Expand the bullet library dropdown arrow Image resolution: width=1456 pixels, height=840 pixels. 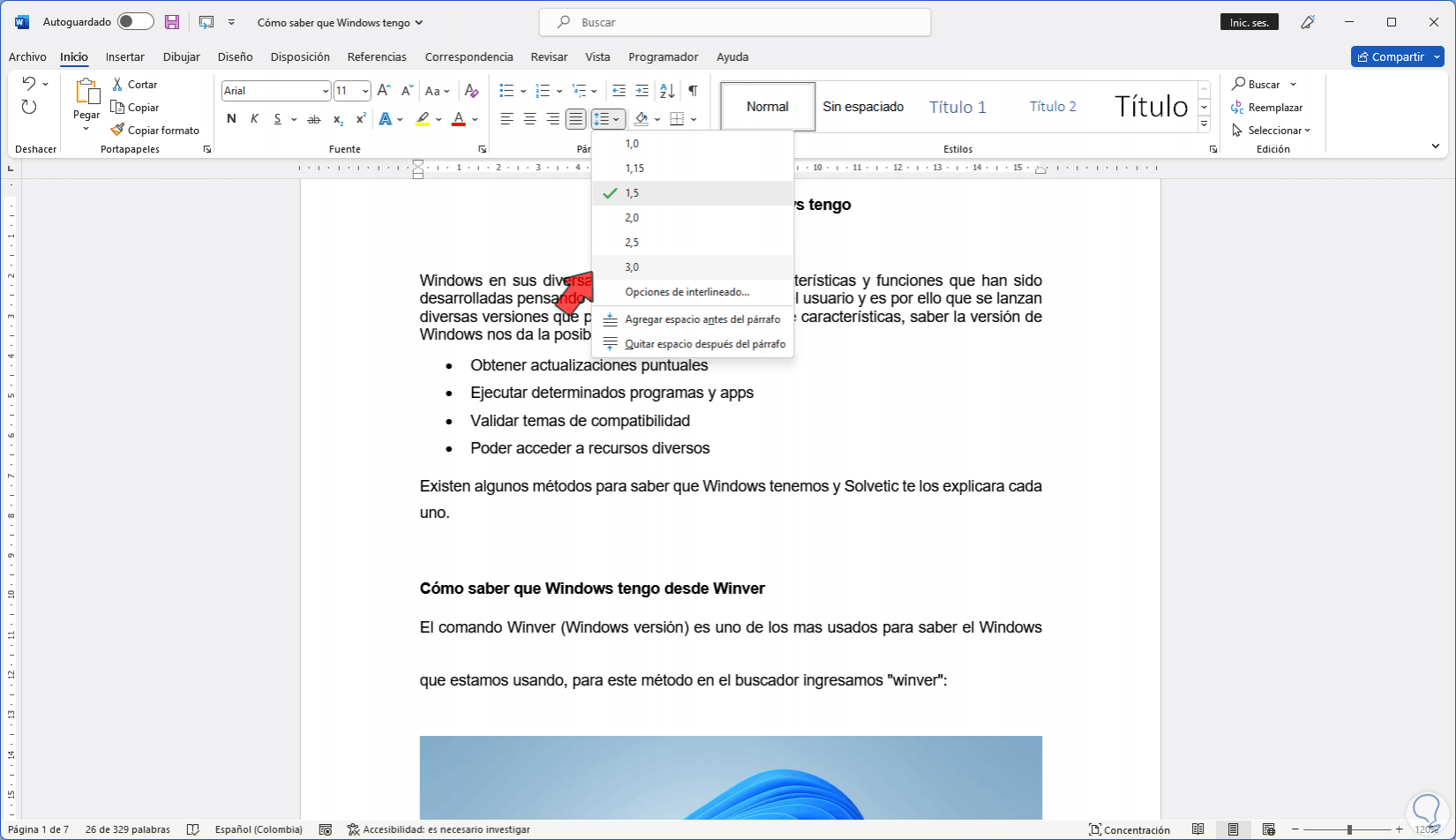coord(523,91)
